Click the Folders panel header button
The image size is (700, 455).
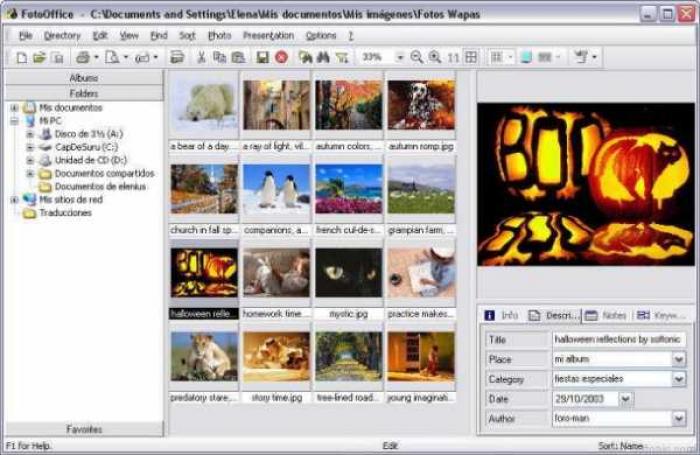coord(84,93)
